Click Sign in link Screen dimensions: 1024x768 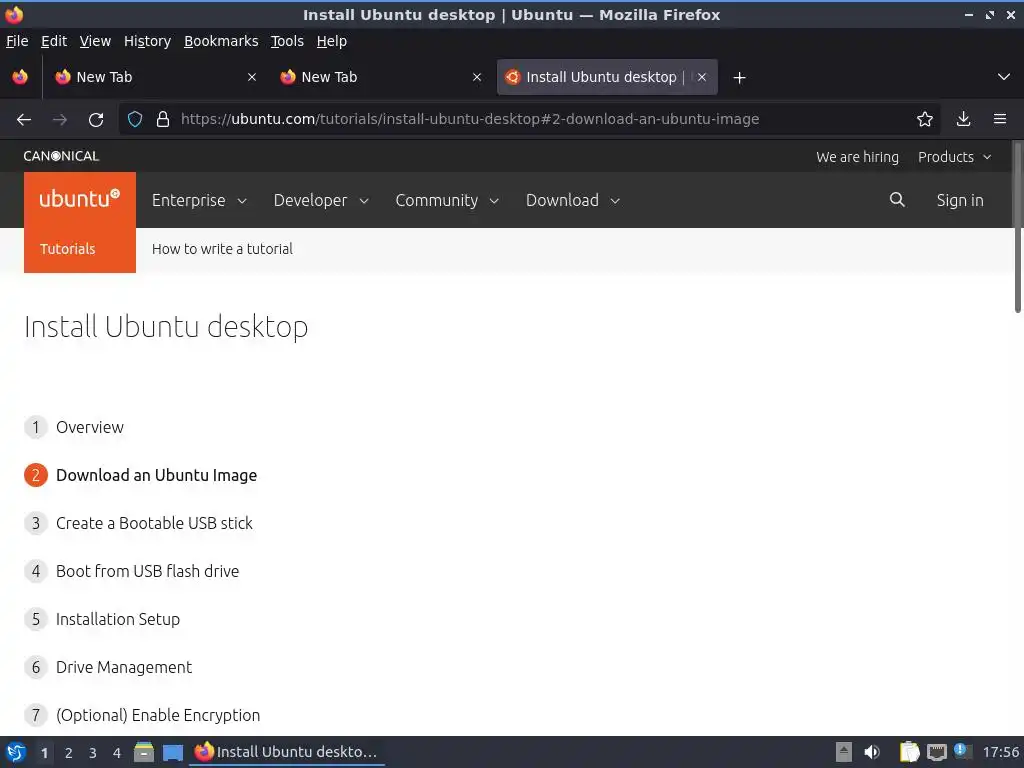(959, 200)
